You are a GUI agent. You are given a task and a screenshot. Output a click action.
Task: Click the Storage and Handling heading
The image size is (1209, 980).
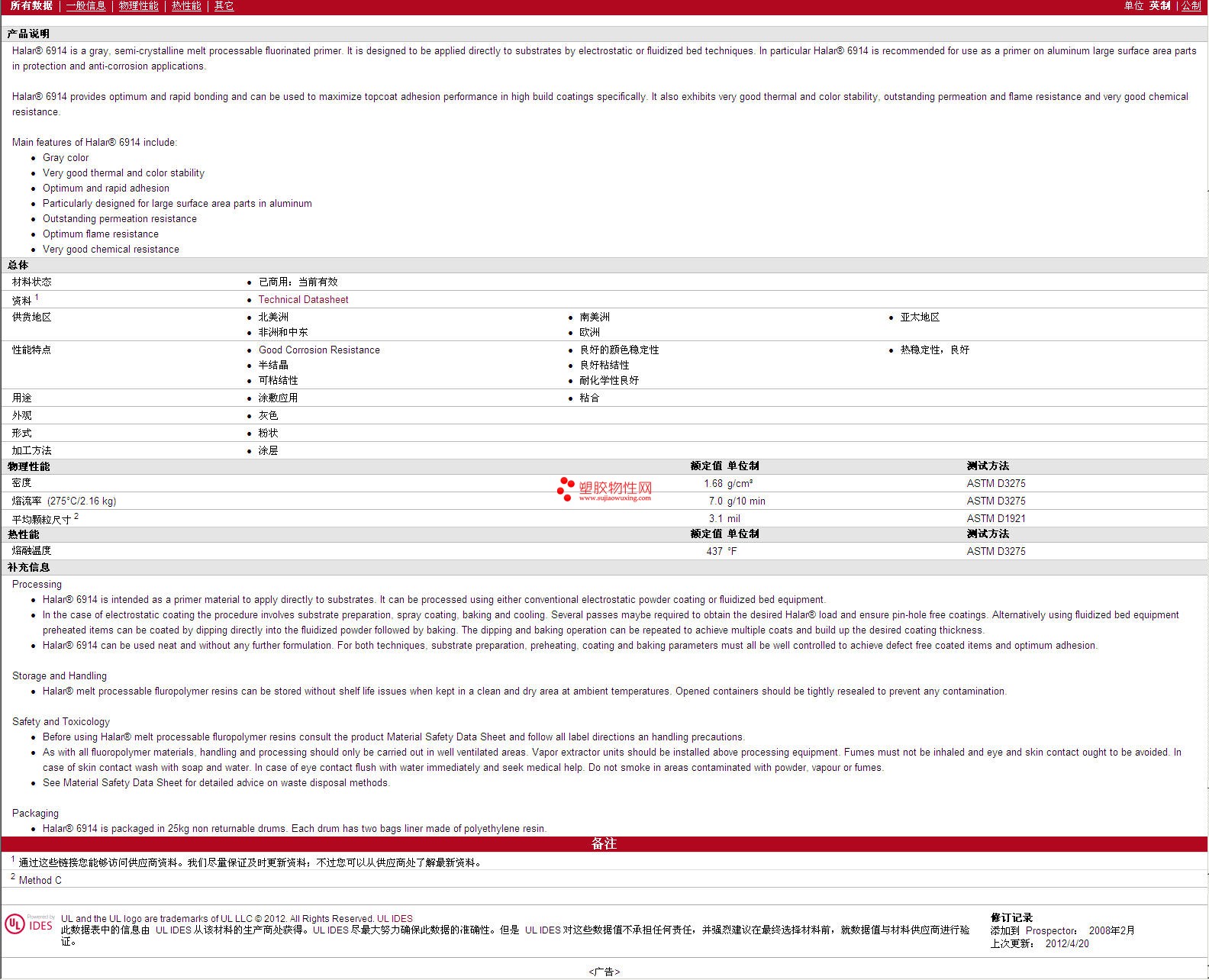point(60,676)
